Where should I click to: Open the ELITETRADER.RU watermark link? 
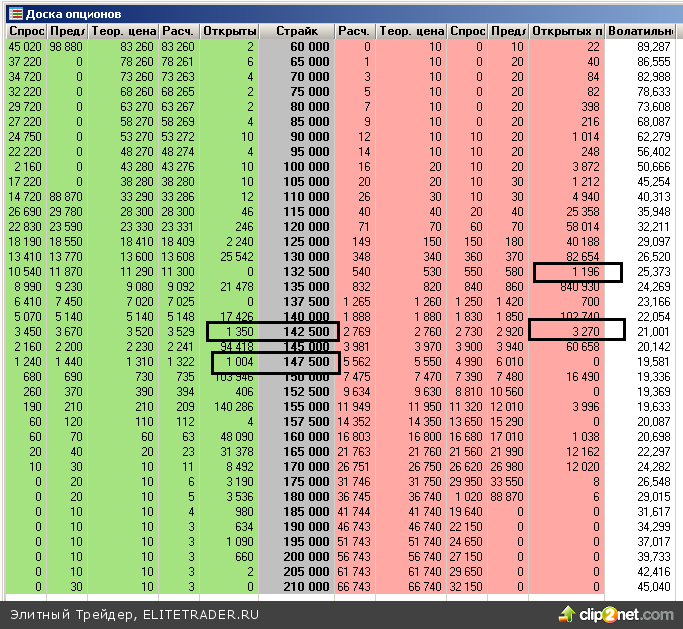[x=136, y=613]
